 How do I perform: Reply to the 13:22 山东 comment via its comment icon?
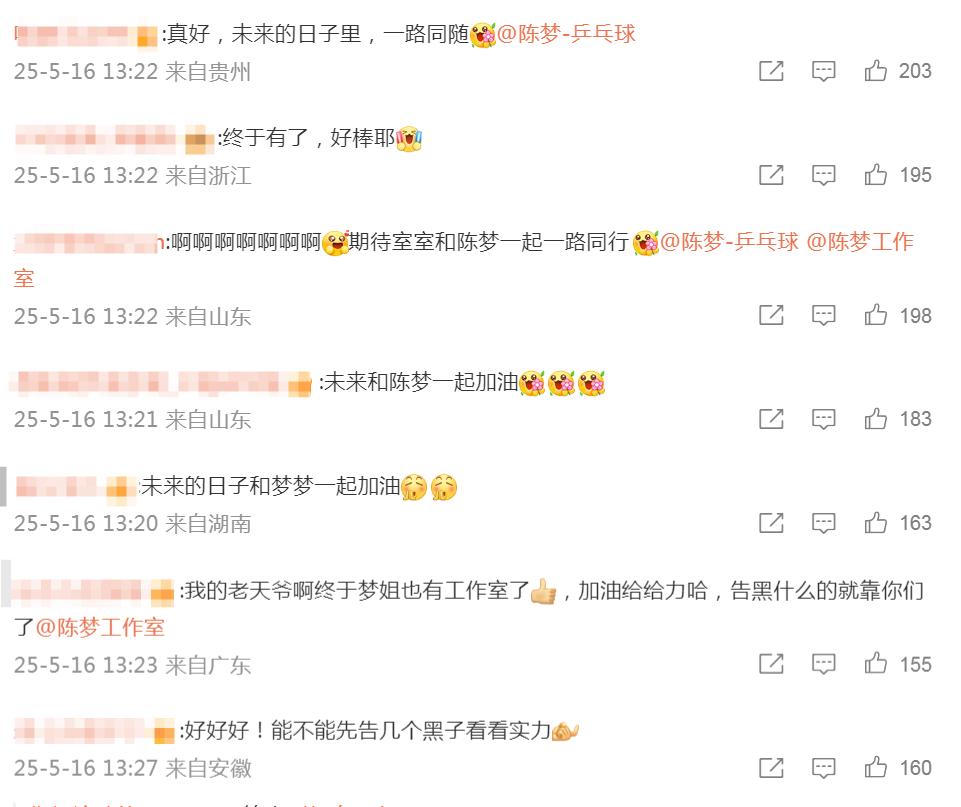pos(823,316)
